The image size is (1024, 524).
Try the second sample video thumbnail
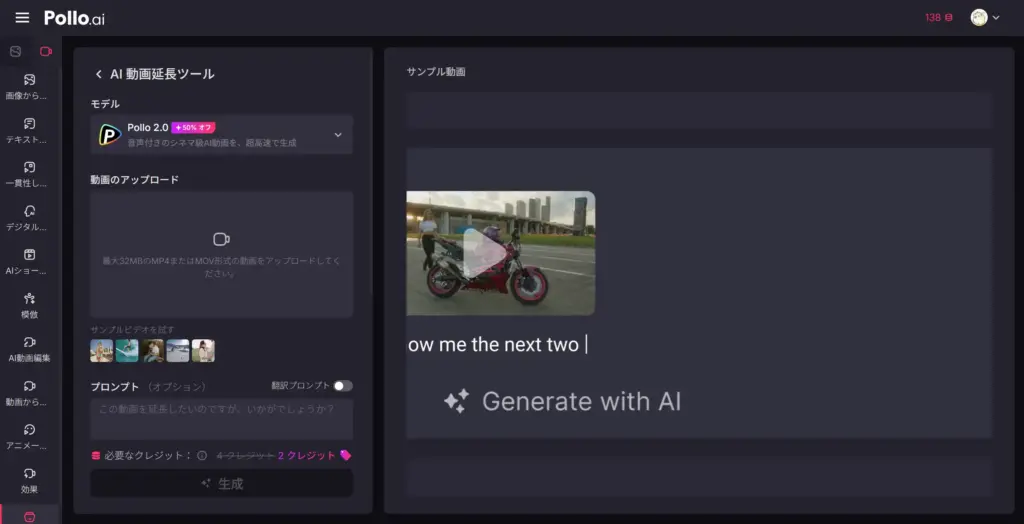[x=127, y=351]
